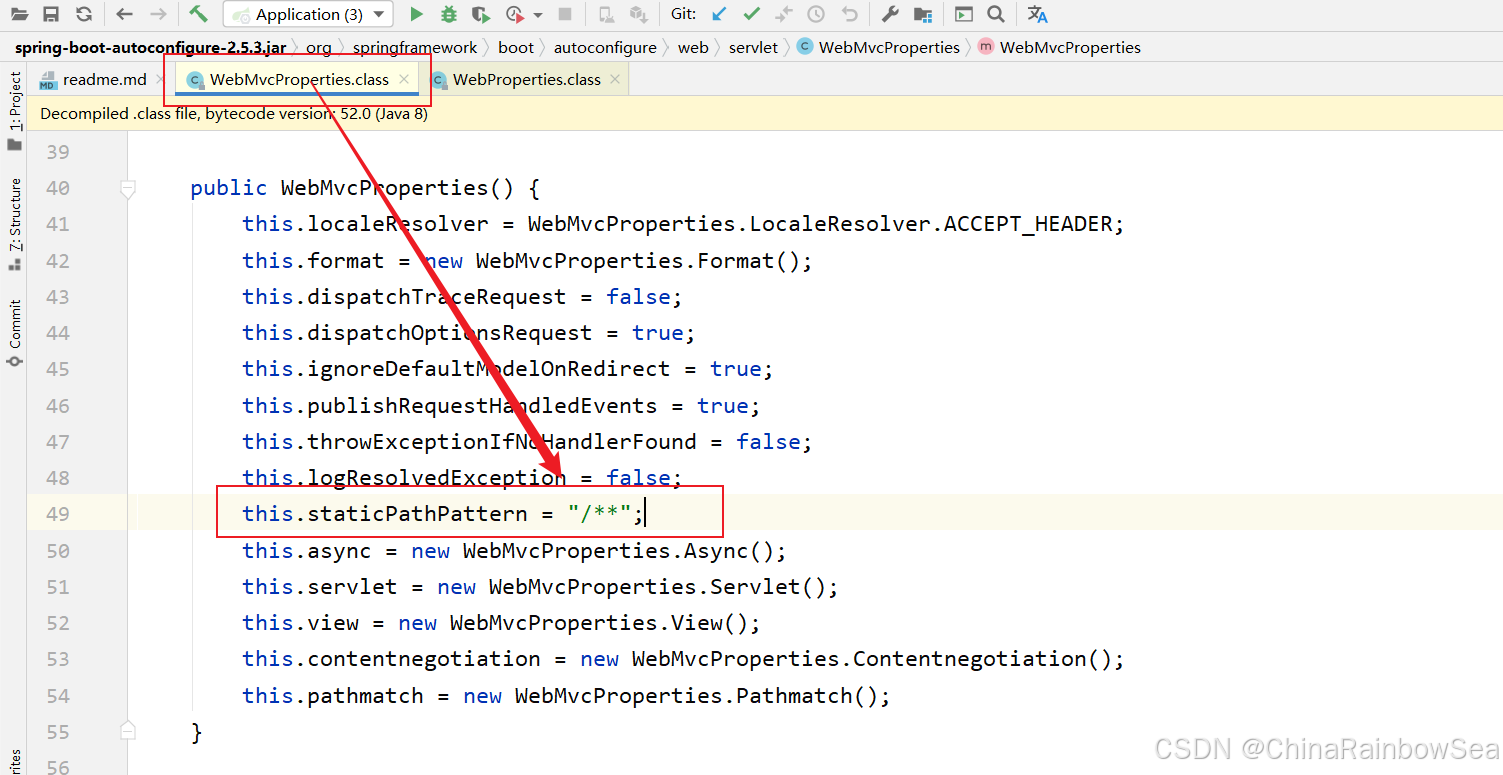Screen dimensions: 1503x775
Task: Open IDE Settings via the wrench icon
Action: [890, 13]
